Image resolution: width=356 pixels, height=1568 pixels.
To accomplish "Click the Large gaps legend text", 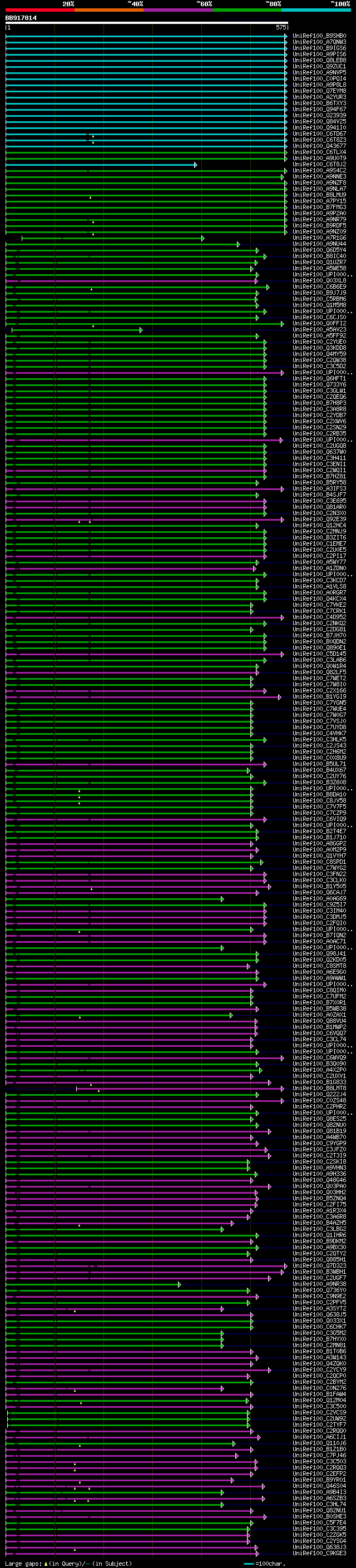I will click(x=68, y=1564).
